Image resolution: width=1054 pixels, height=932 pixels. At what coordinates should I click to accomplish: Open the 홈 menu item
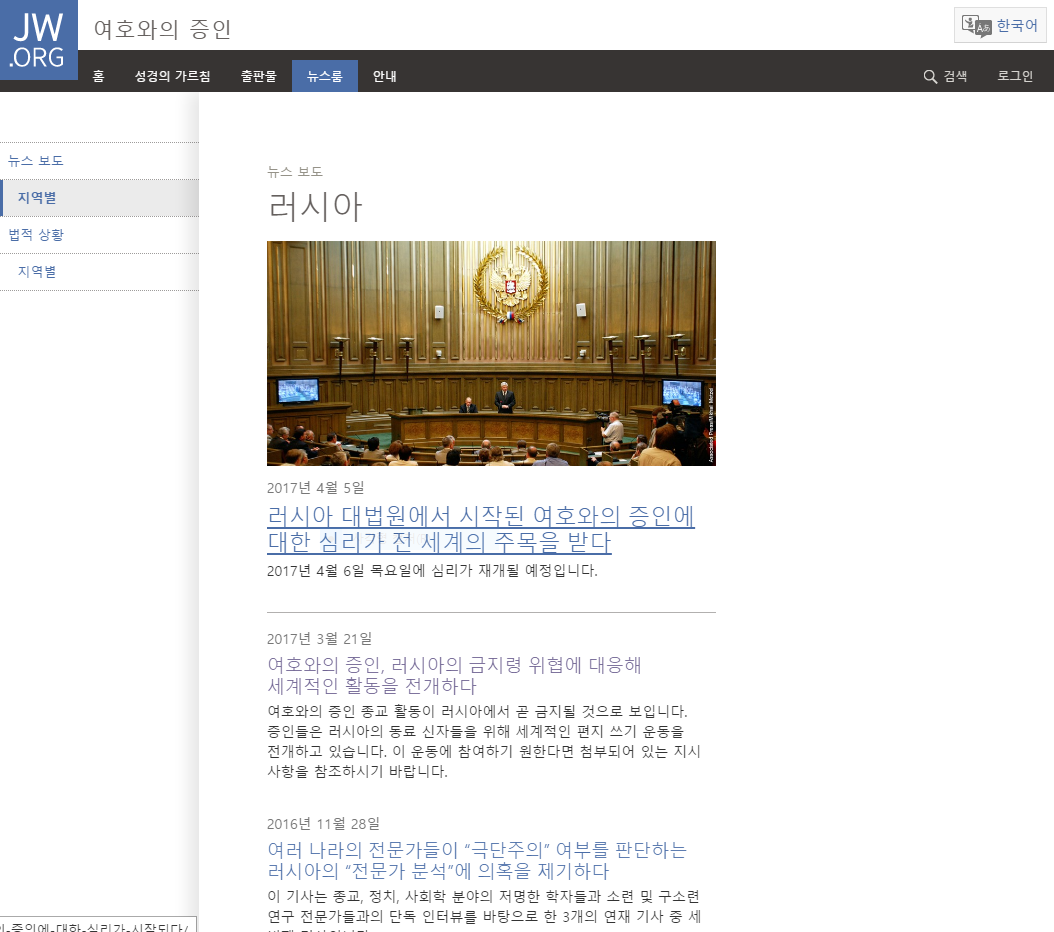point(98,76)
